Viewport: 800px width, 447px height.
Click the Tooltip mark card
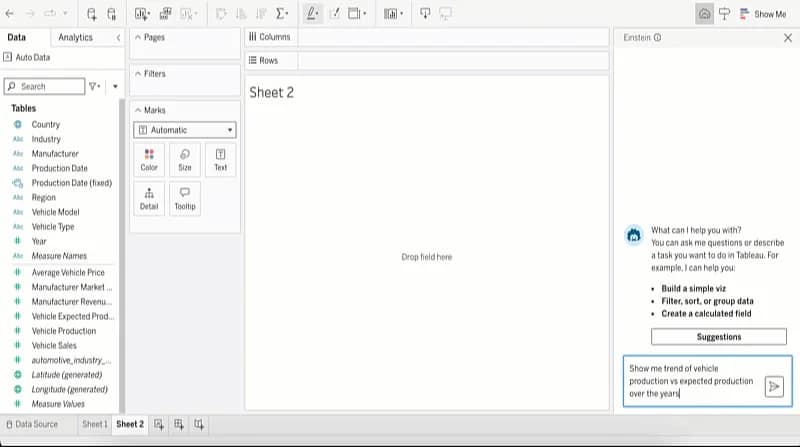185,198
